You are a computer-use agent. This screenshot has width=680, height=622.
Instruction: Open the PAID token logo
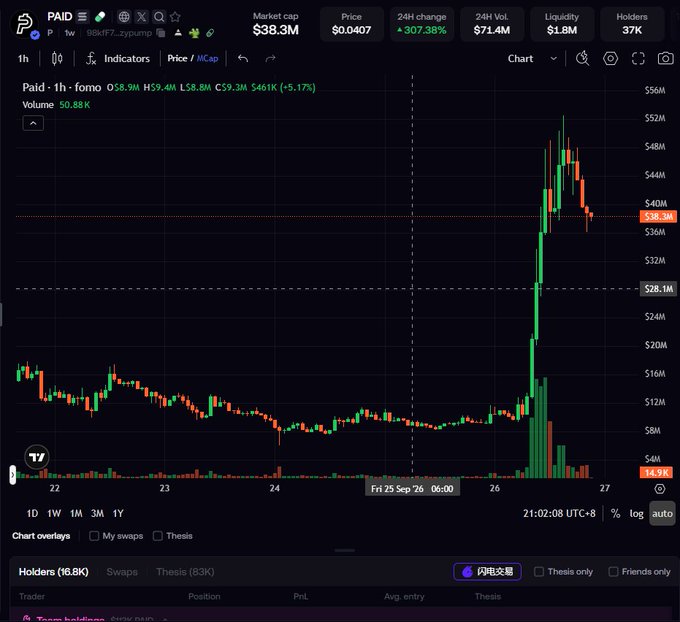pos(24,24)
